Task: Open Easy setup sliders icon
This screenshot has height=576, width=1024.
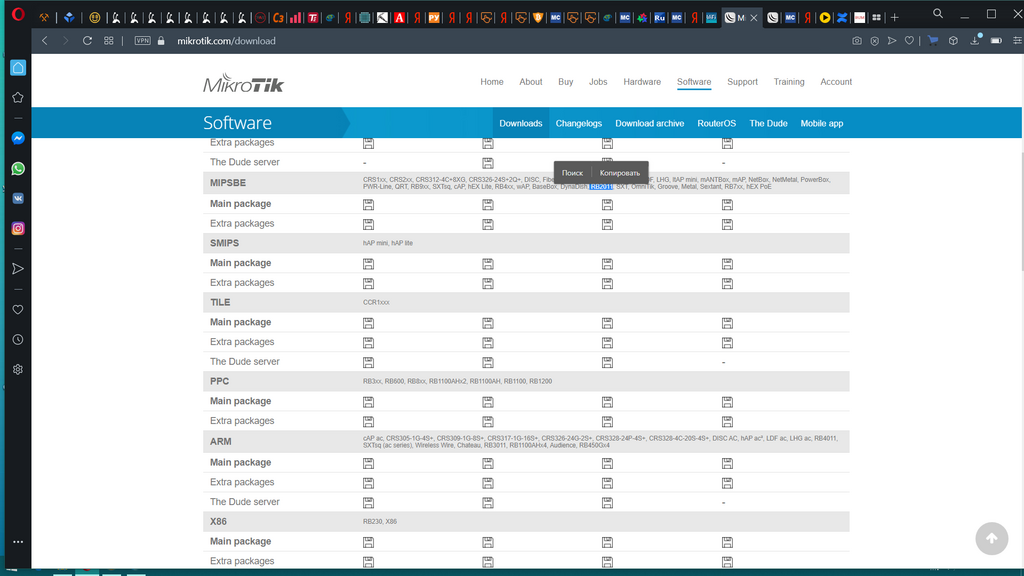Action: (1017, 40)
